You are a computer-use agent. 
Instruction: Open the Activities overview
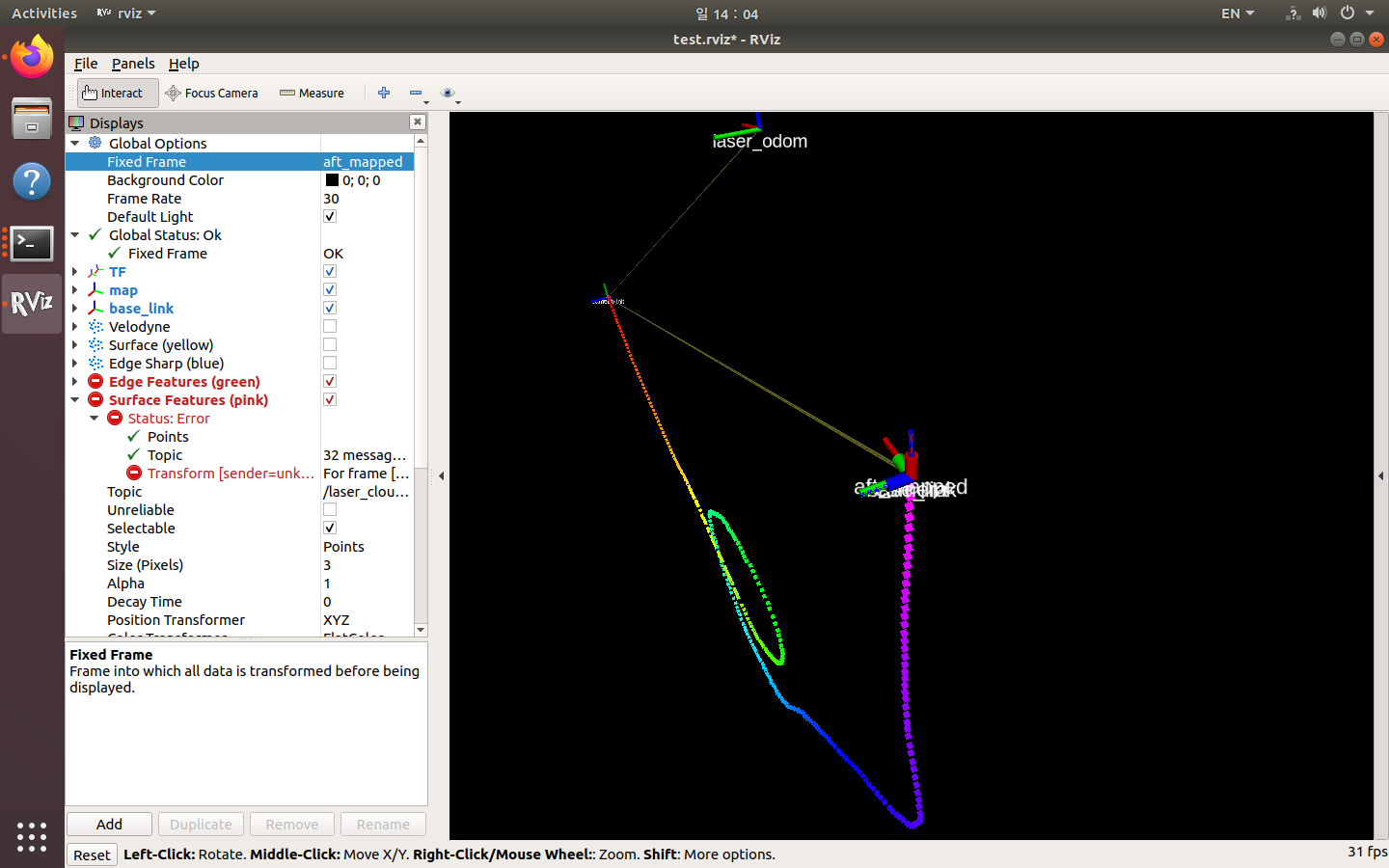point(44,14)
